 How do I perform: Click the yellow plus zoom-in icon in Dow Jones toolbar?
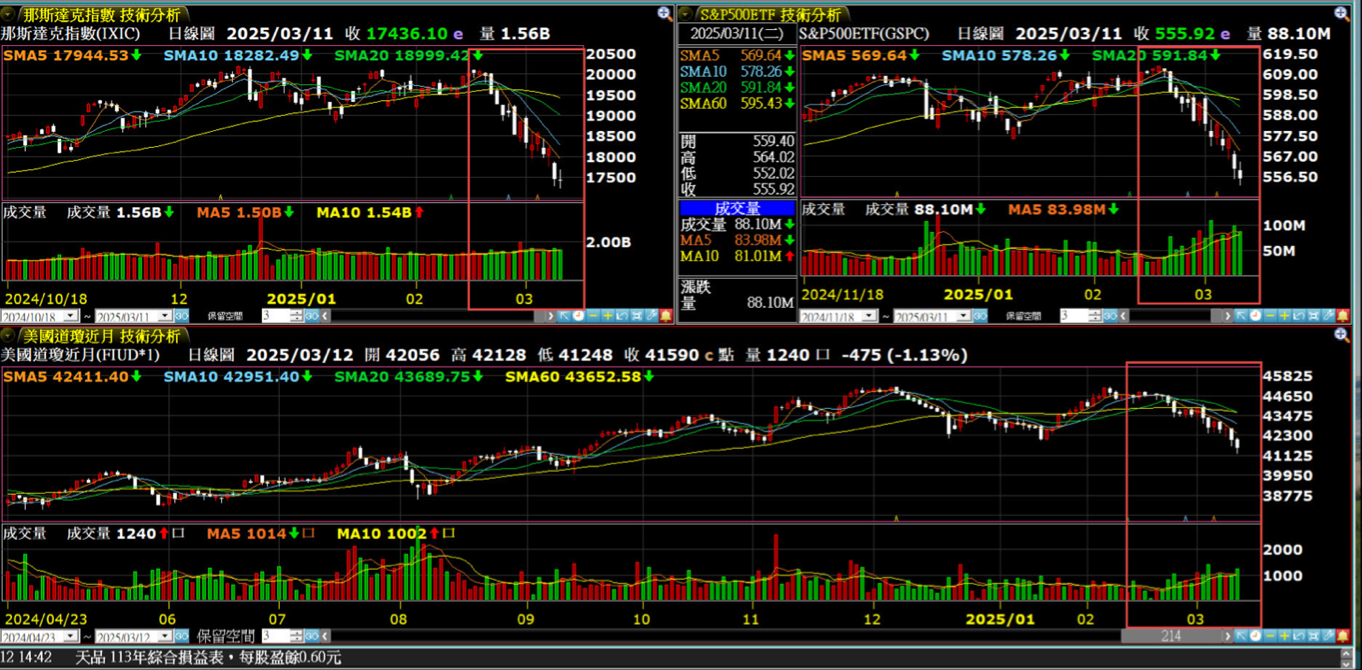click(1284, 636)
